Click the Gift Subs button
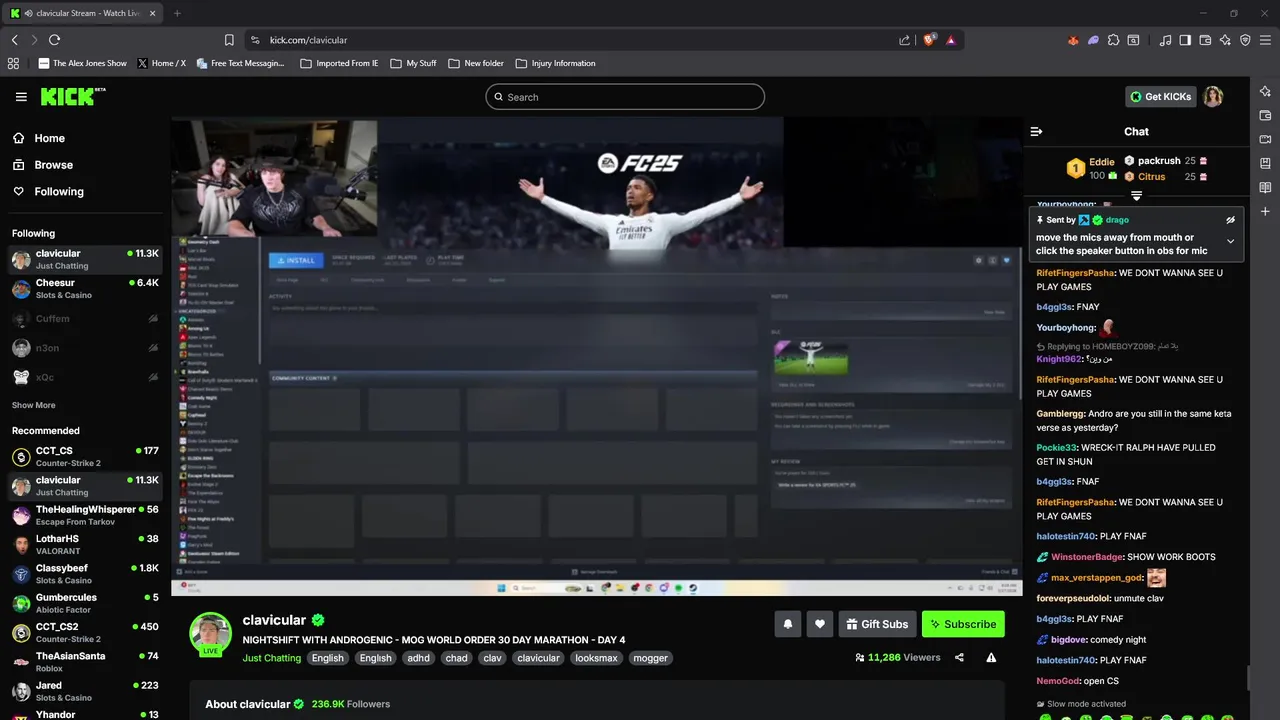The height and width of the screenshot is (720, 1280). pos(877,624)
